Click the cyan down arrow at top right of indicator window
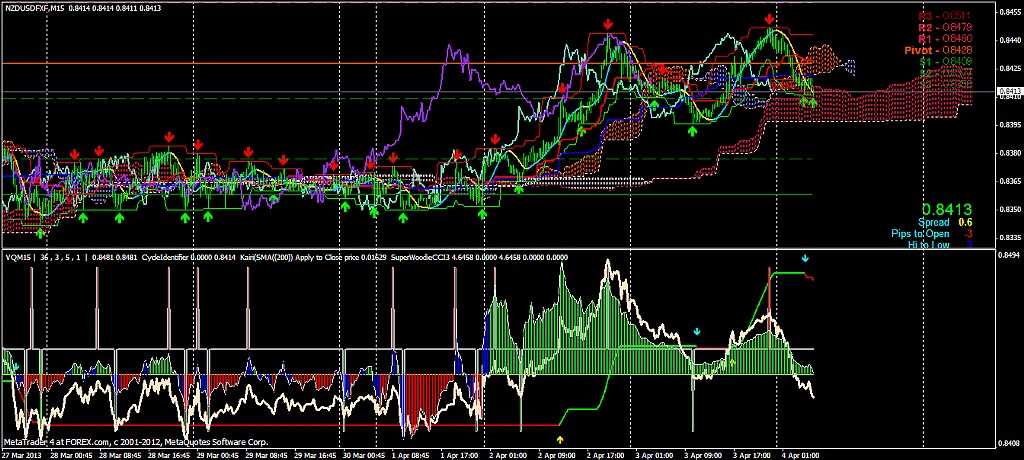 click(x=805, y=258)
